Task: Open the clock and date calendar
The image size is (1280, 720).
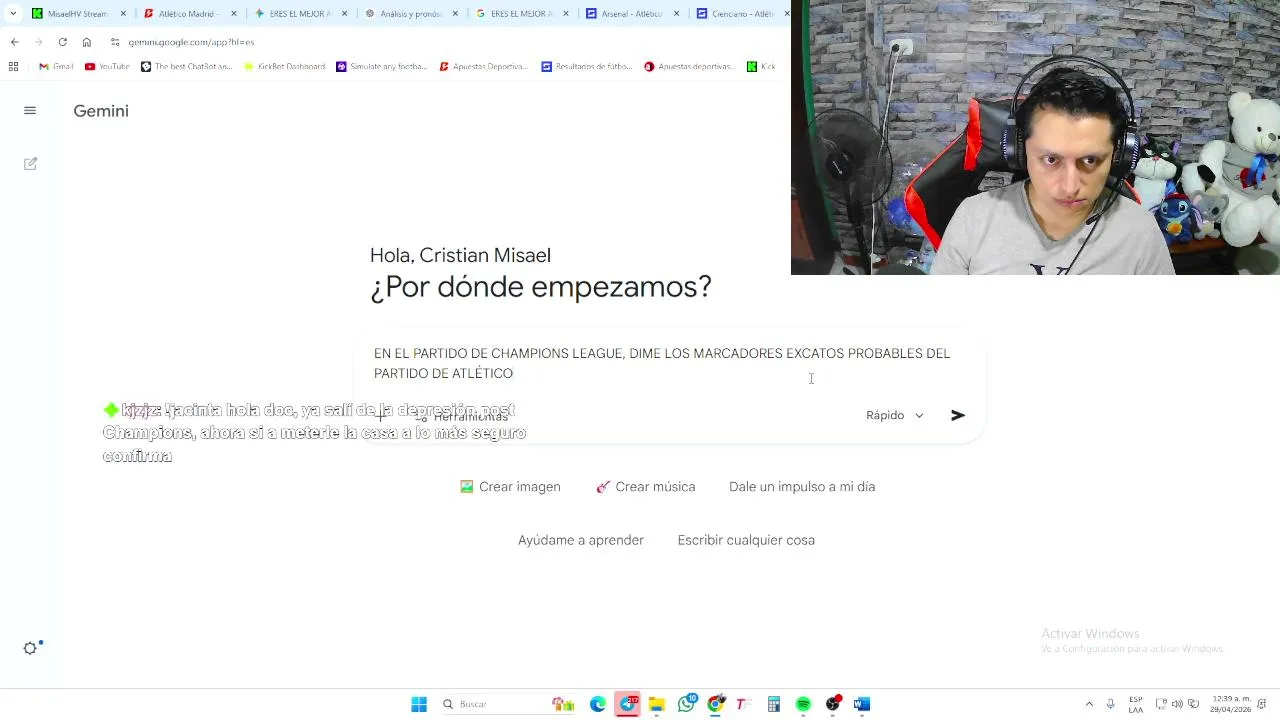Action: 1229,704
